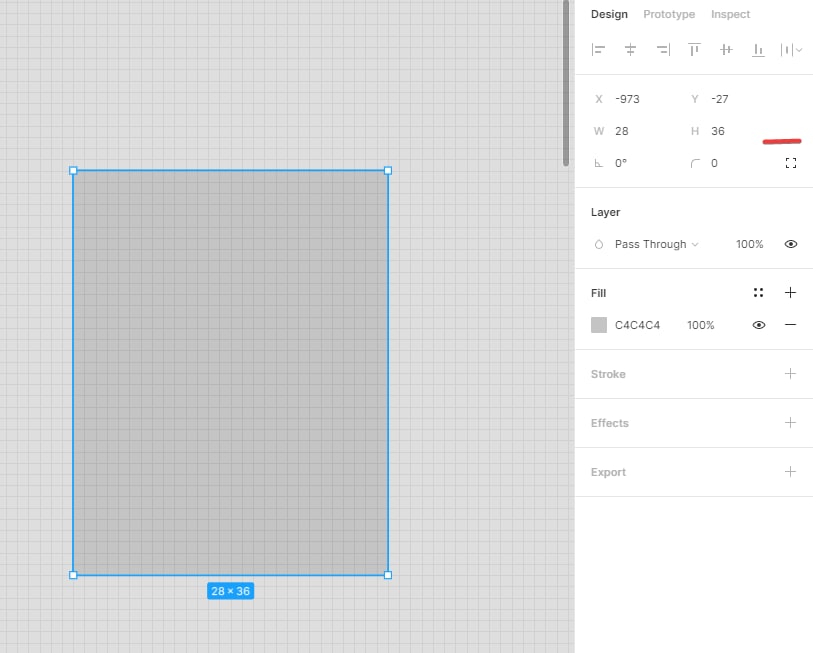The image size is (813, 653).
Task: Open fill styles four-dot icon
Action: point(759,293)
